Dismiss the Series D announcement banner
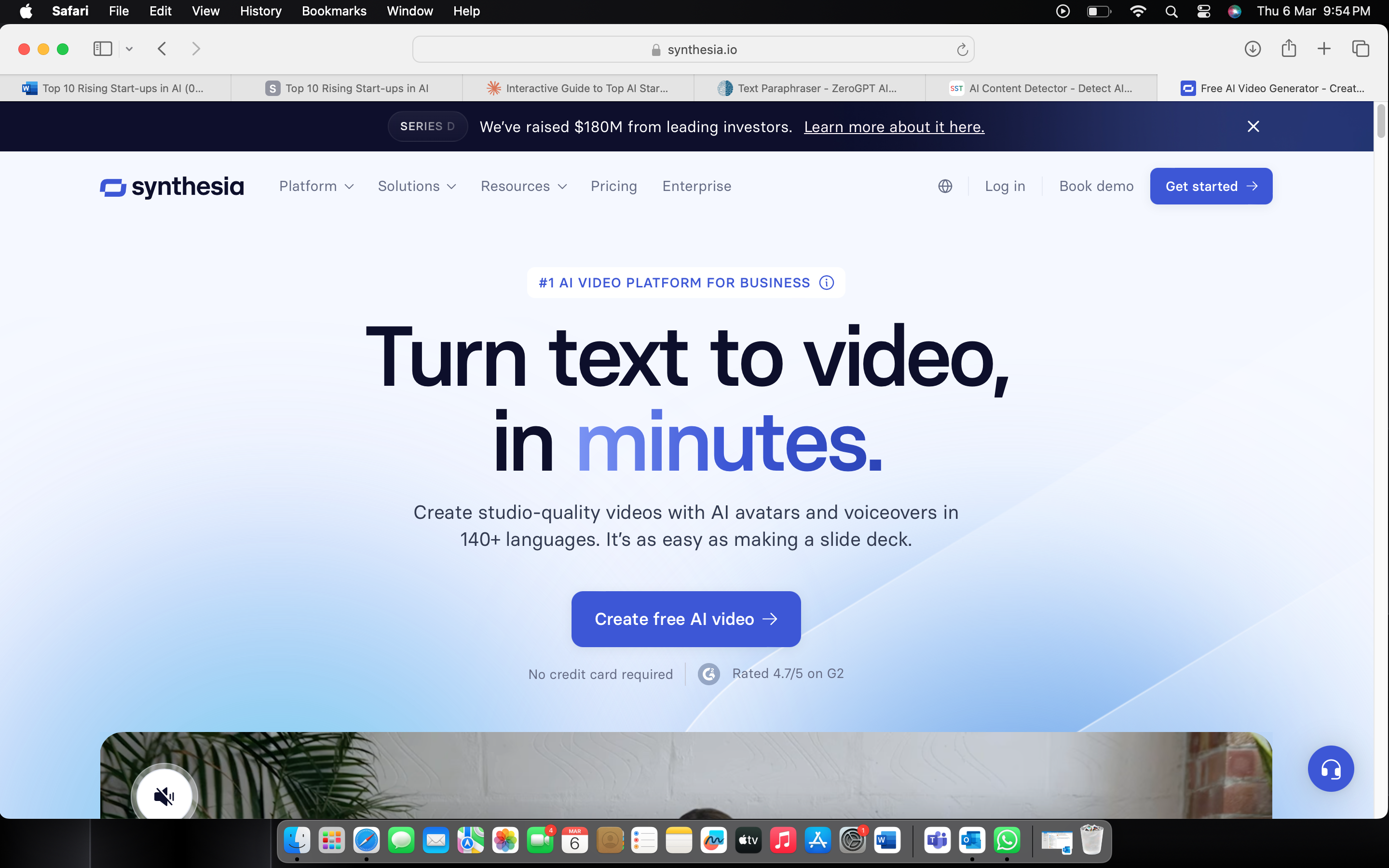 (1253, 126)
